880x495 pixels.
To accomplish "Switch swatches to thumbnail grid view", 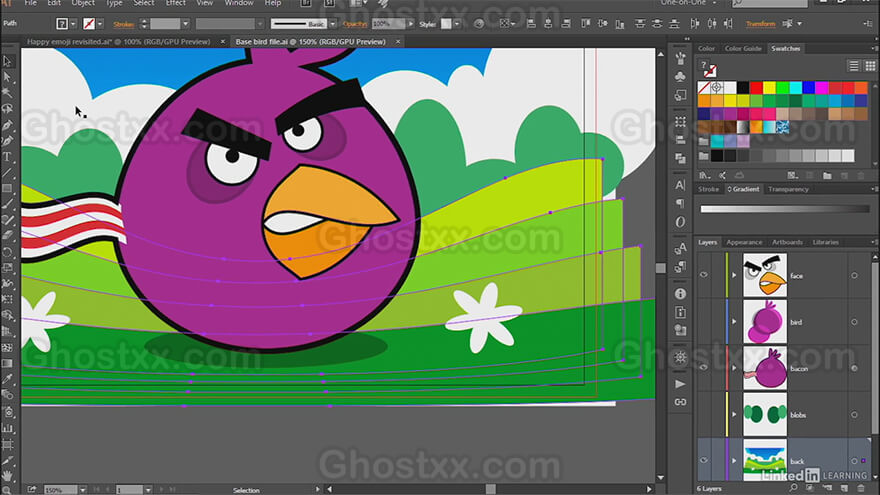I will tap(870, 66).
